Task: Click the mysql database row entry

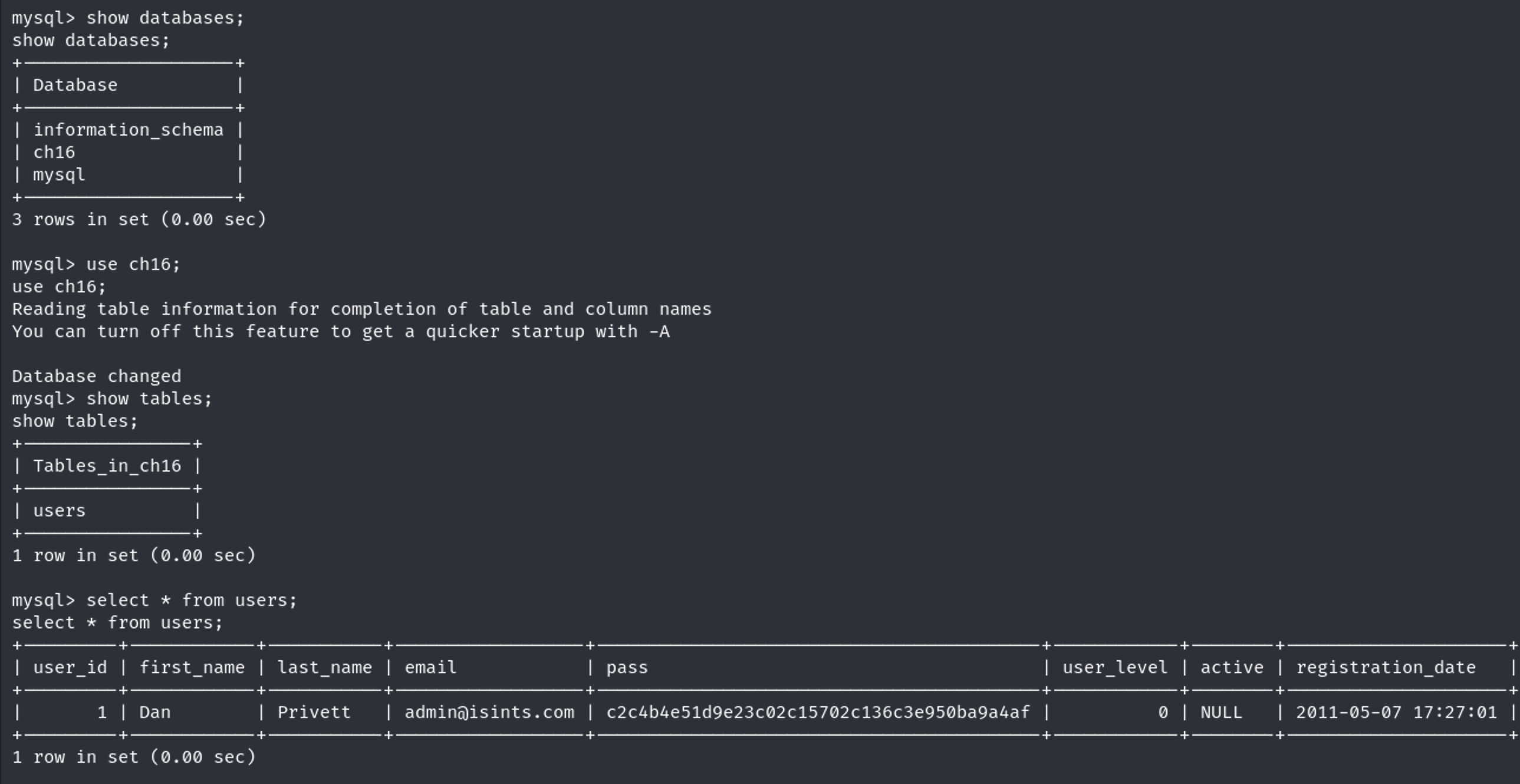Action: pos(59,174)
